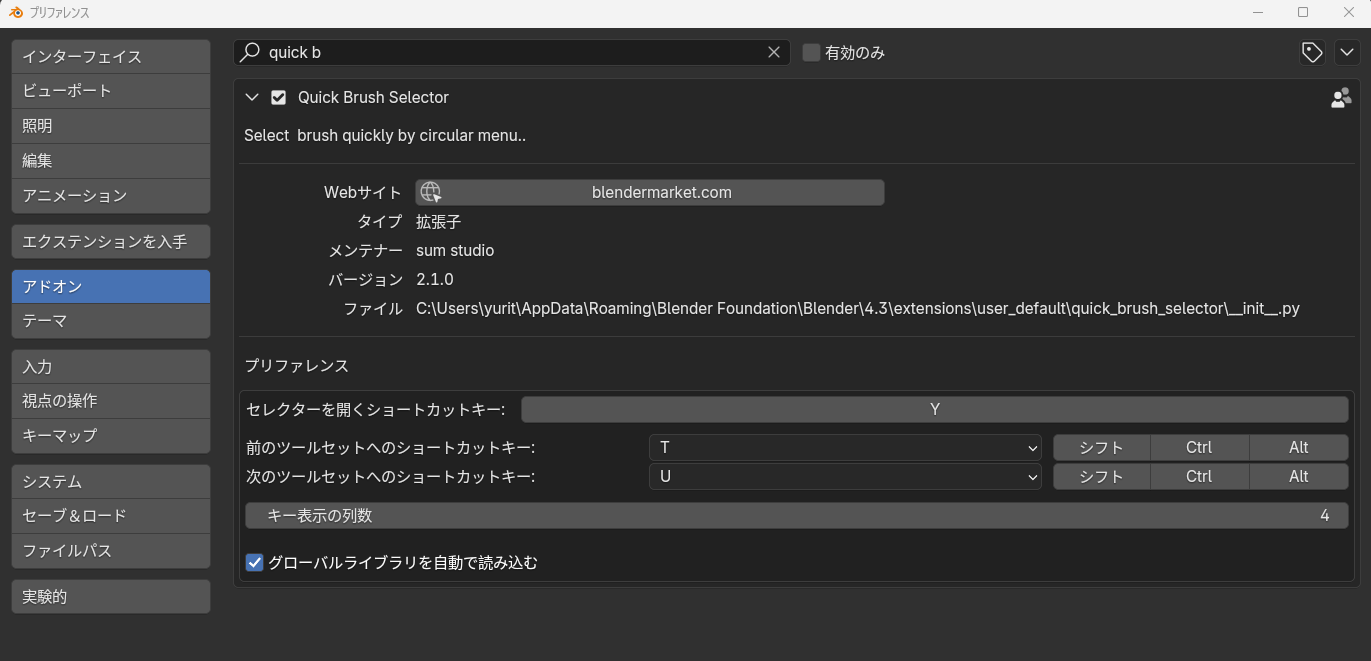Select the アドオン section
1371x661 pixels.
click(111, 286)
